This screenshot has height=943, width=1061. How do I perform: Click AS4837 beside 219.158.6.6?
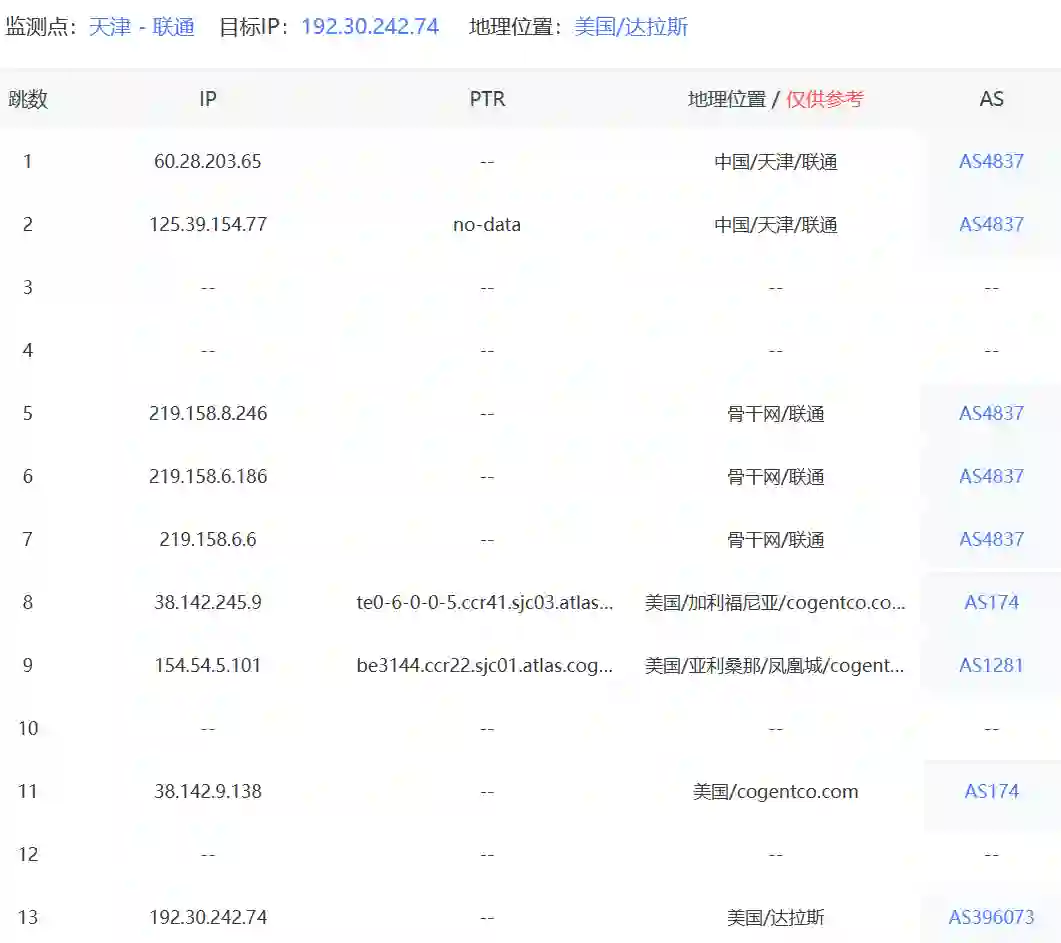coord(991,539)
